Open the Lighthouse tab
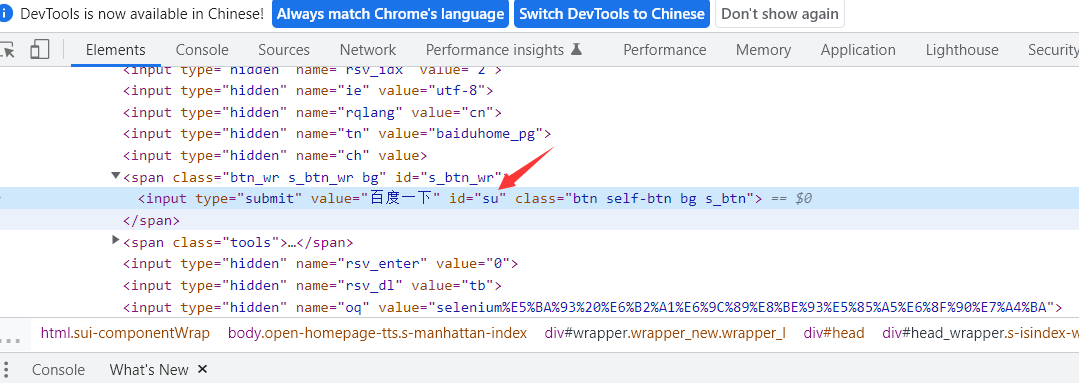This screenshot has height=383, width=1079. (962, 50)
